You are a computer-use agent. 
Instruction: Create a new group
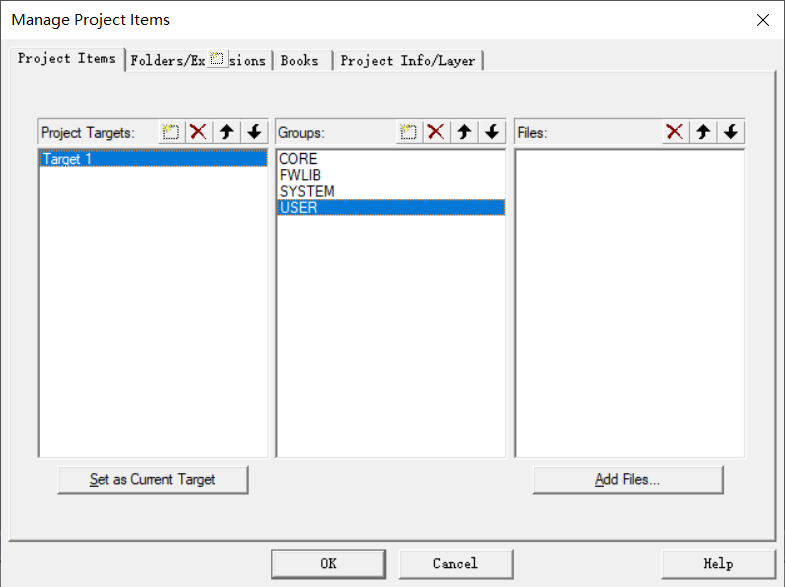click(x=409, y=132)
